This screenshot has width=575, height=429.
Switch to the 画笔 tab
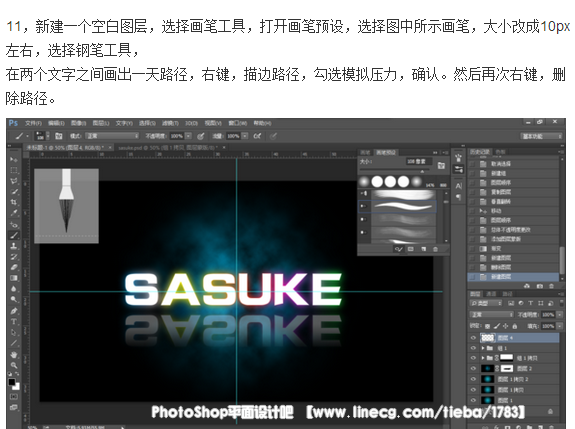(365, 152)
